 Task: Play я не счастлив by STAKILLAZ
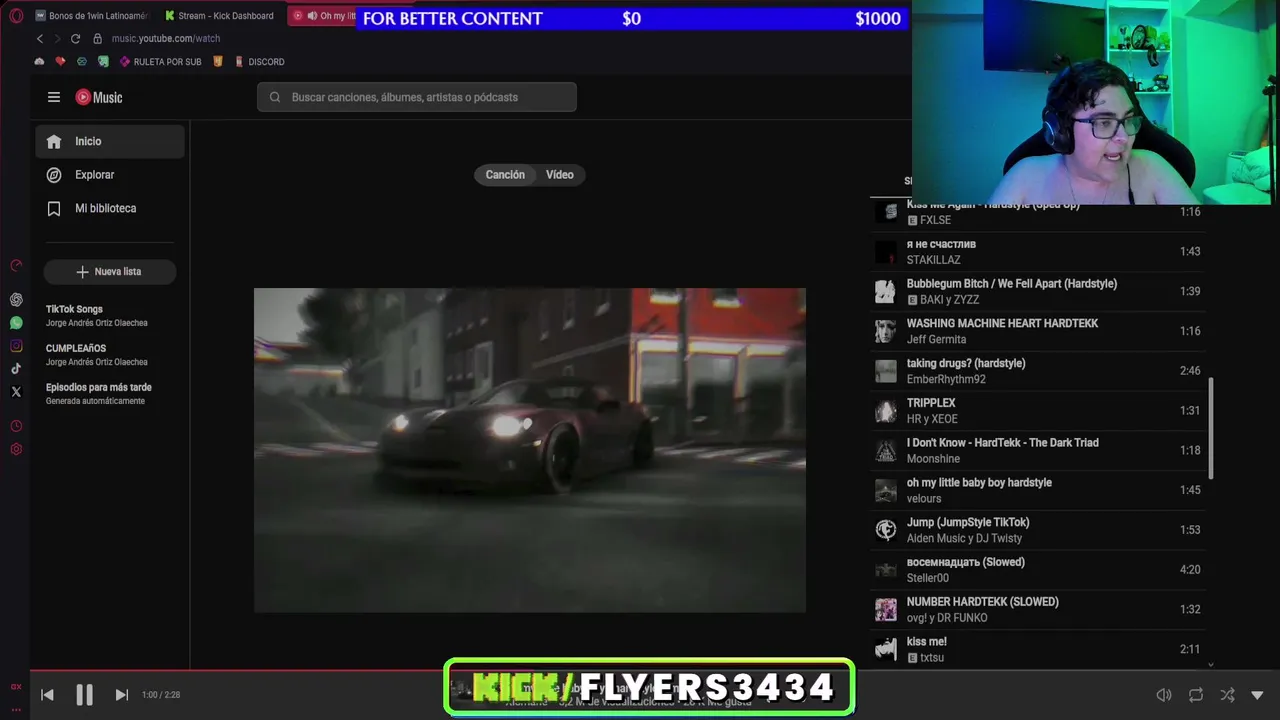click(x=1038, y=252)
